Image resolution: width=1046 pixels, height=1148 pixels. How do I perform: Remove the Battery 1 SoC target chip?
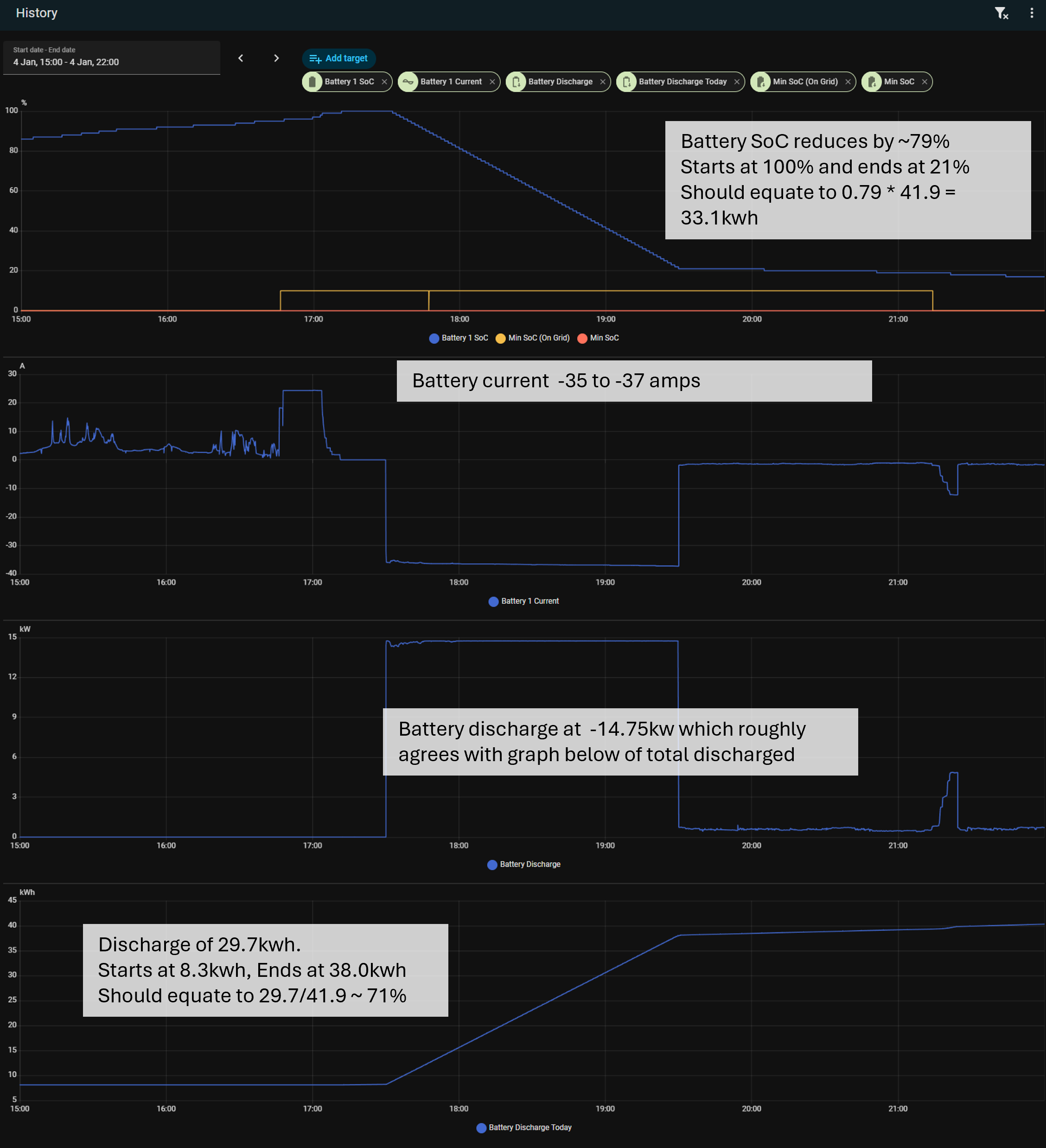pyautogui.click(x=385, y=82)
